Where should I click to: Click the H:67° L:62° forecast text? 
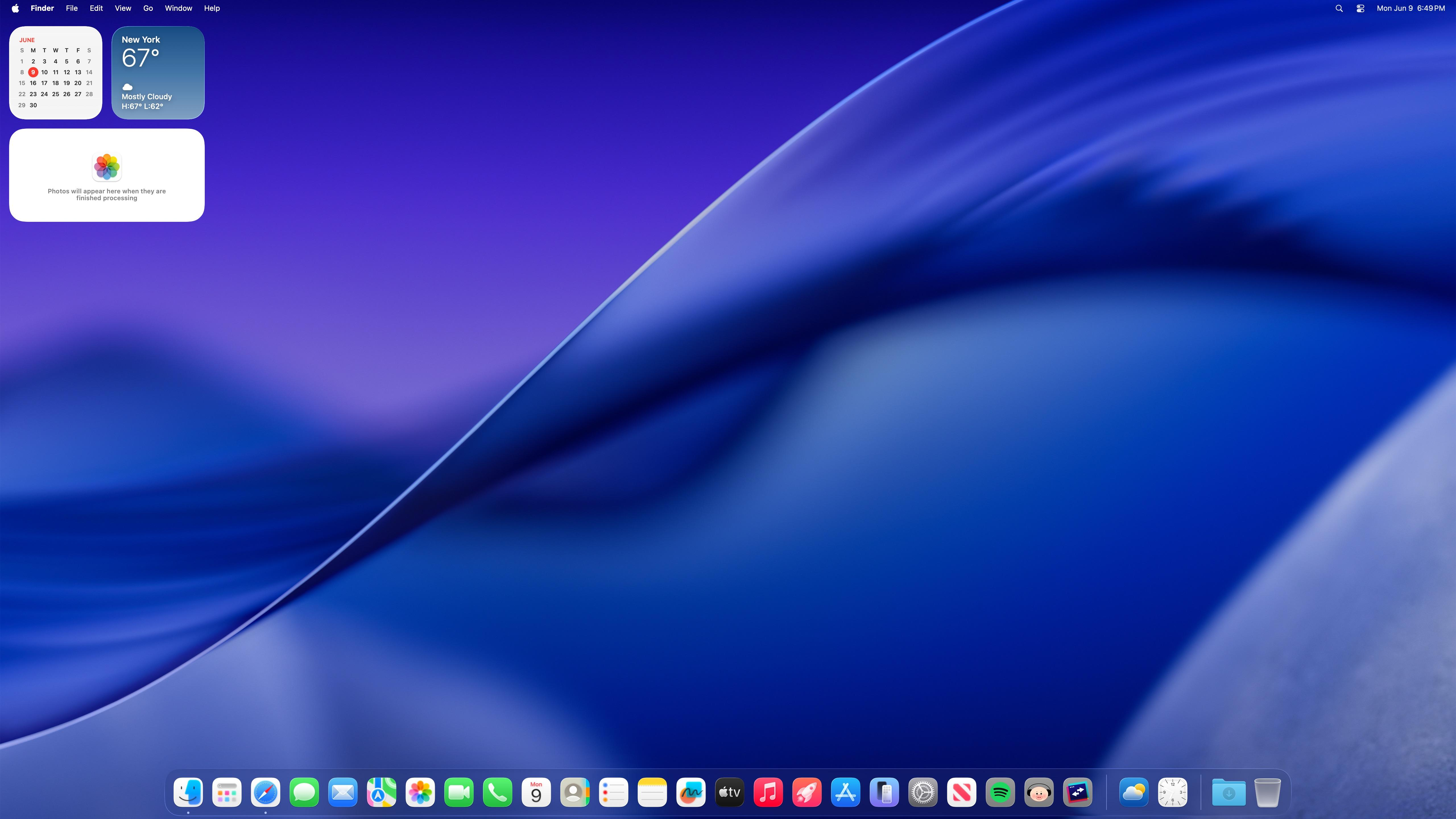pyautogui.click(x=142, y=106)
